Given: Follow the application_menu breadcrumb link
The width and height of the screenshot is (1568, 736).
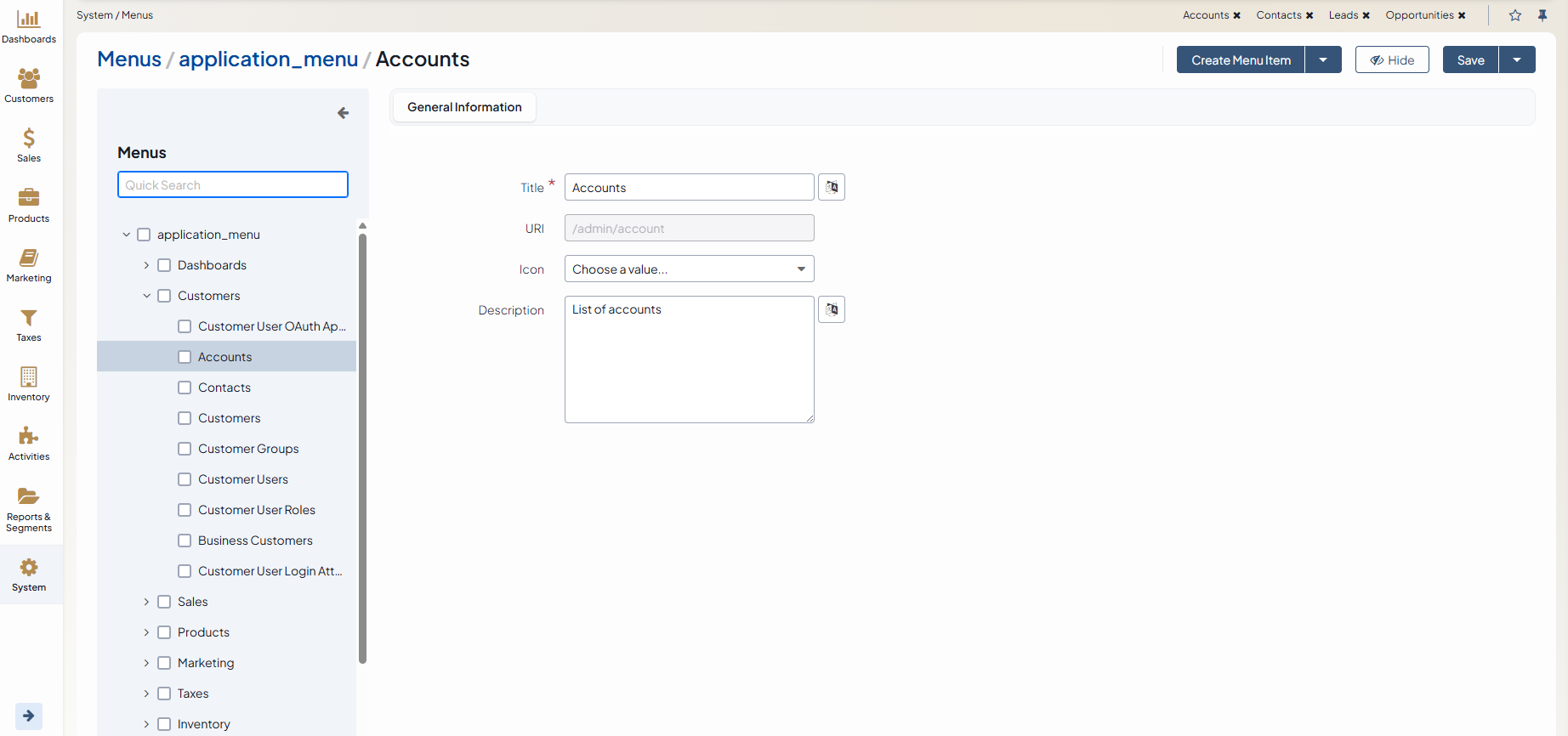Looking at the screenshot, I should 268,59.
